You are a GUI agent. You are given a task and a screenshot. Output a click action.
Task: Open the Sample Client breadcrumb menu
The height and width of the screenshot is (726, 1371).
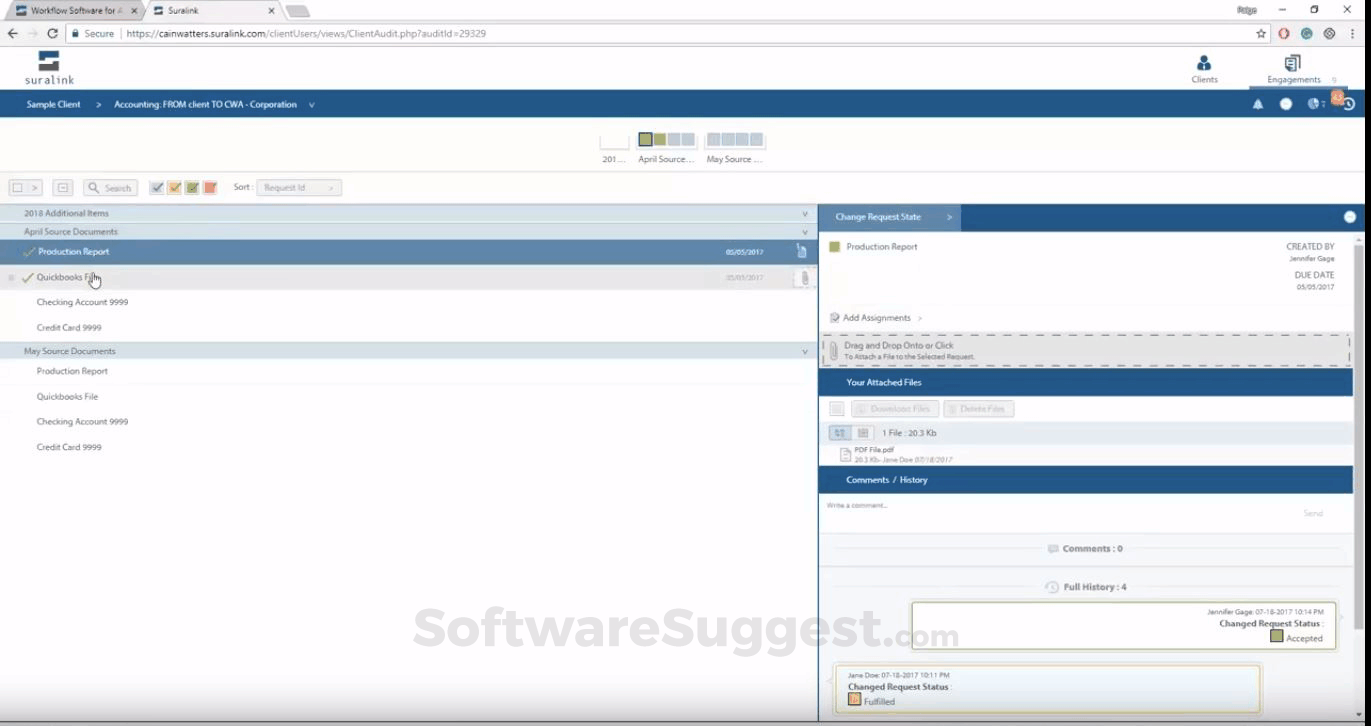point(53,104)
